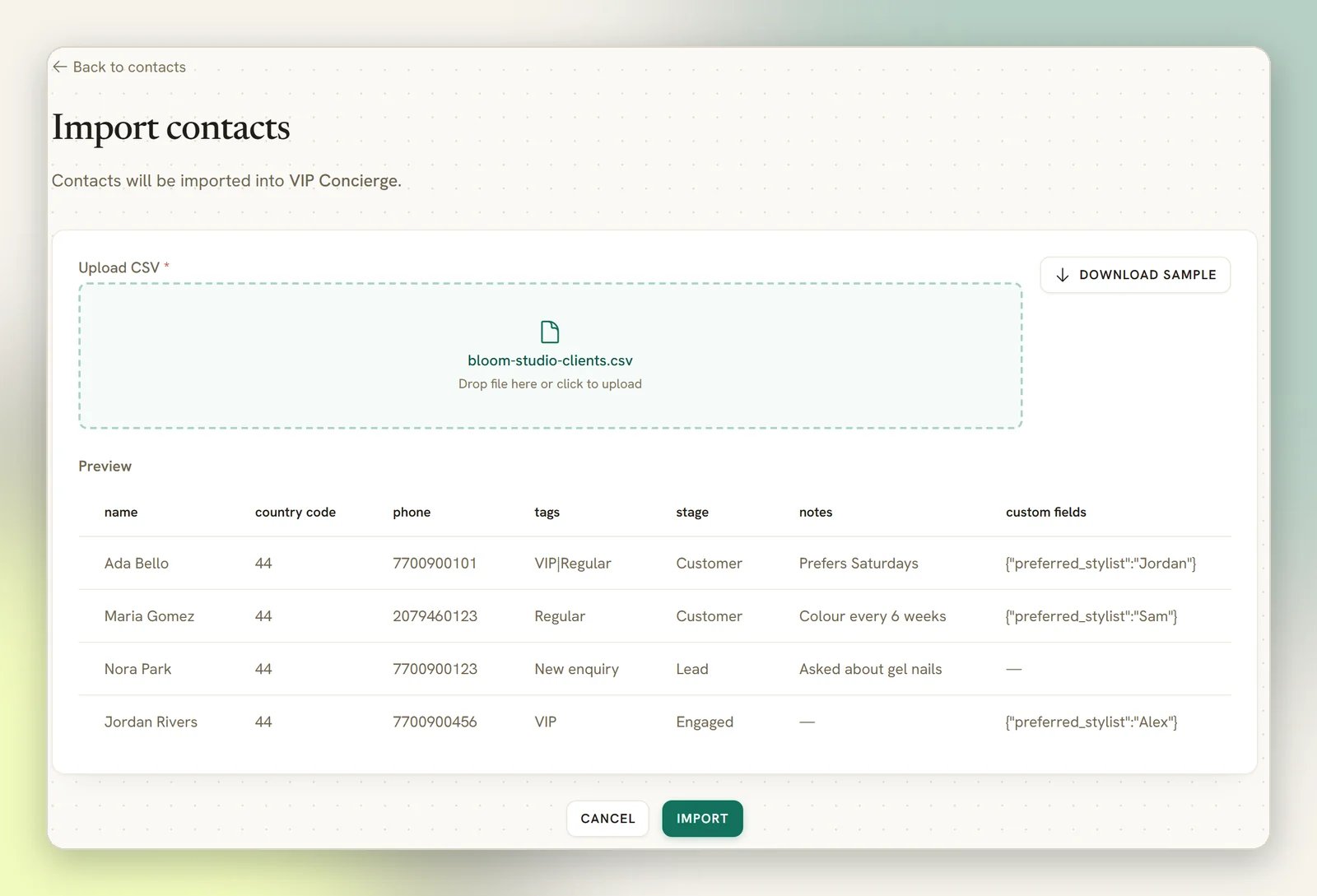Click the Engaged stage cell
Screen dimensions: 1317x896
(705, 722)
